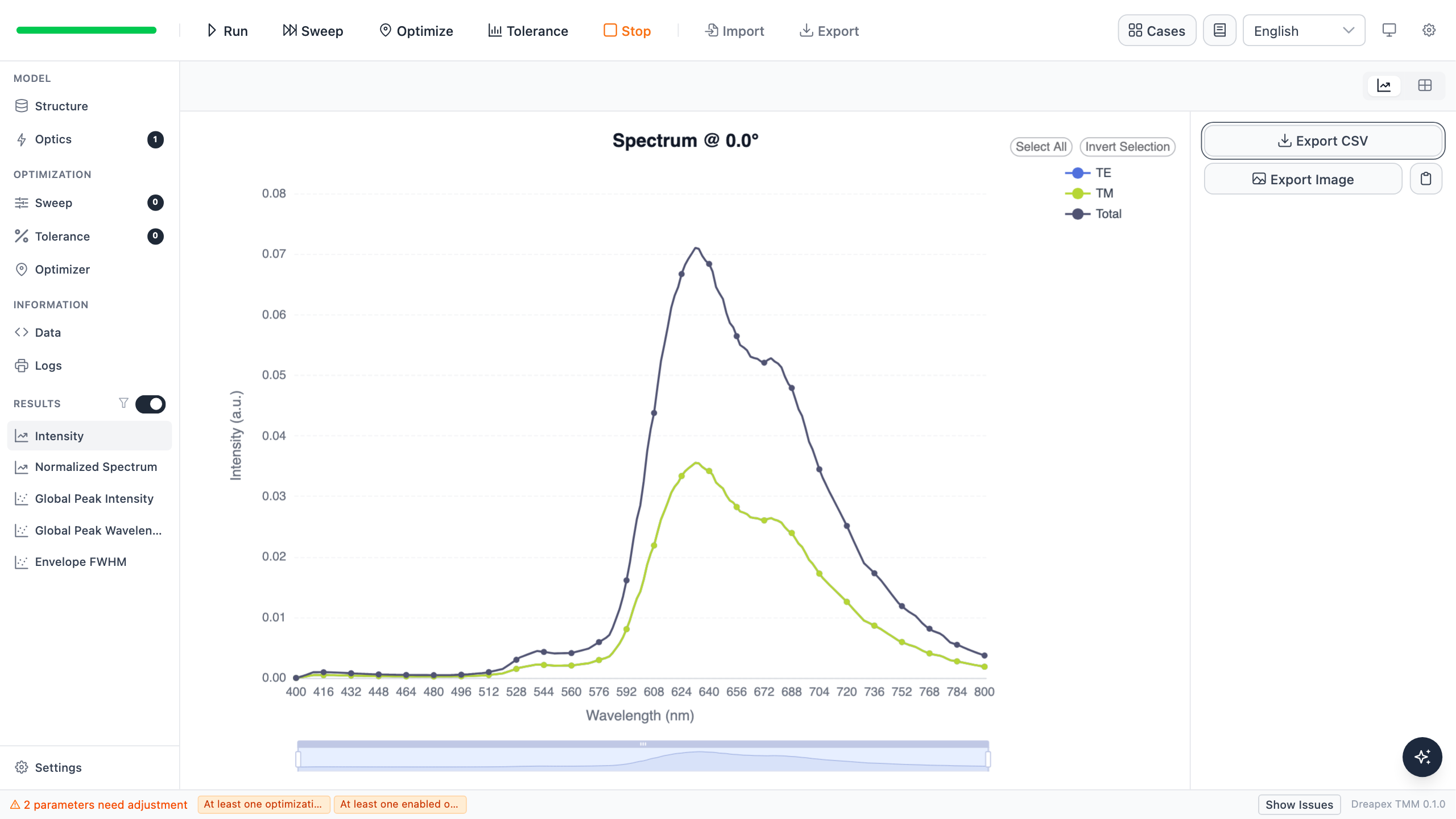Click the Show Issues button
This screenshot has width=1456, height=819.
pyautogui.click(x=1299, y=805)
